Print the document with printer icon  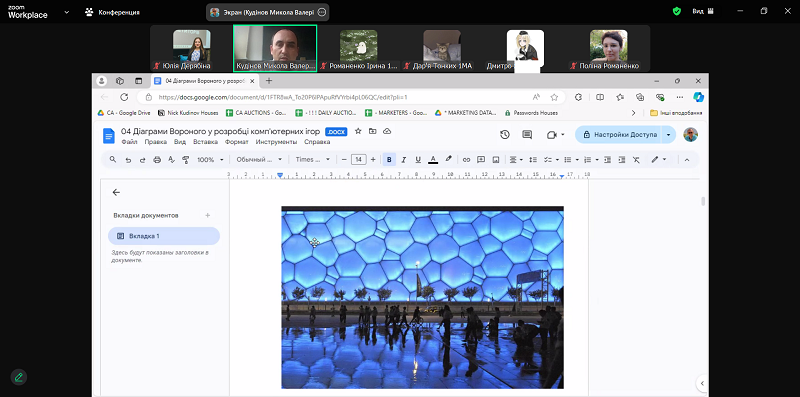(x=157, y=160)
